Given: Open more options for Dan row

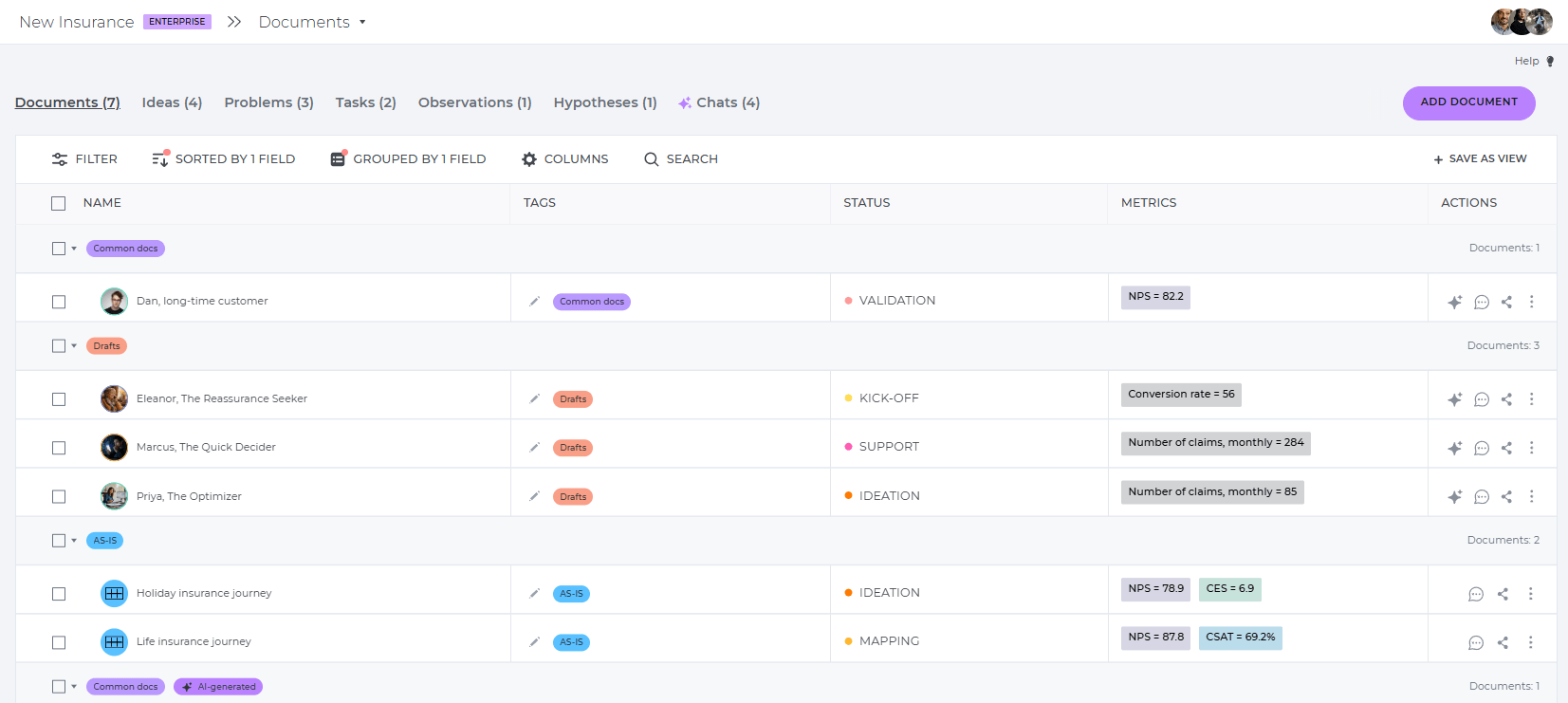Looking at the screenshot, I should tap(1531, 302).
